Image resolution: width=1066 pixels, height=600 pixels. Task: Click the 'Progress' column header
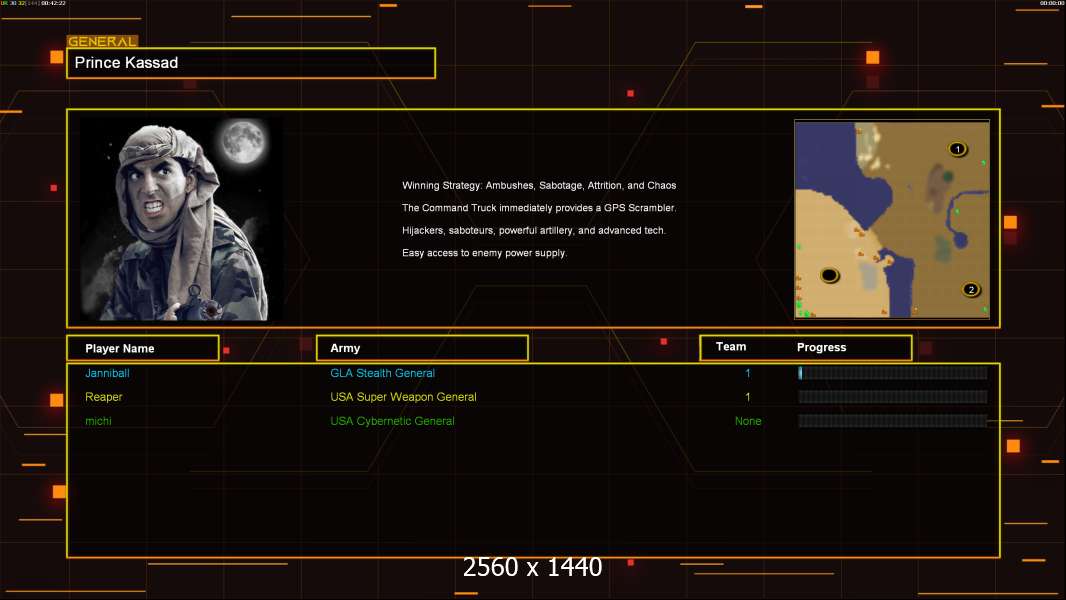(x=821, y=347)
